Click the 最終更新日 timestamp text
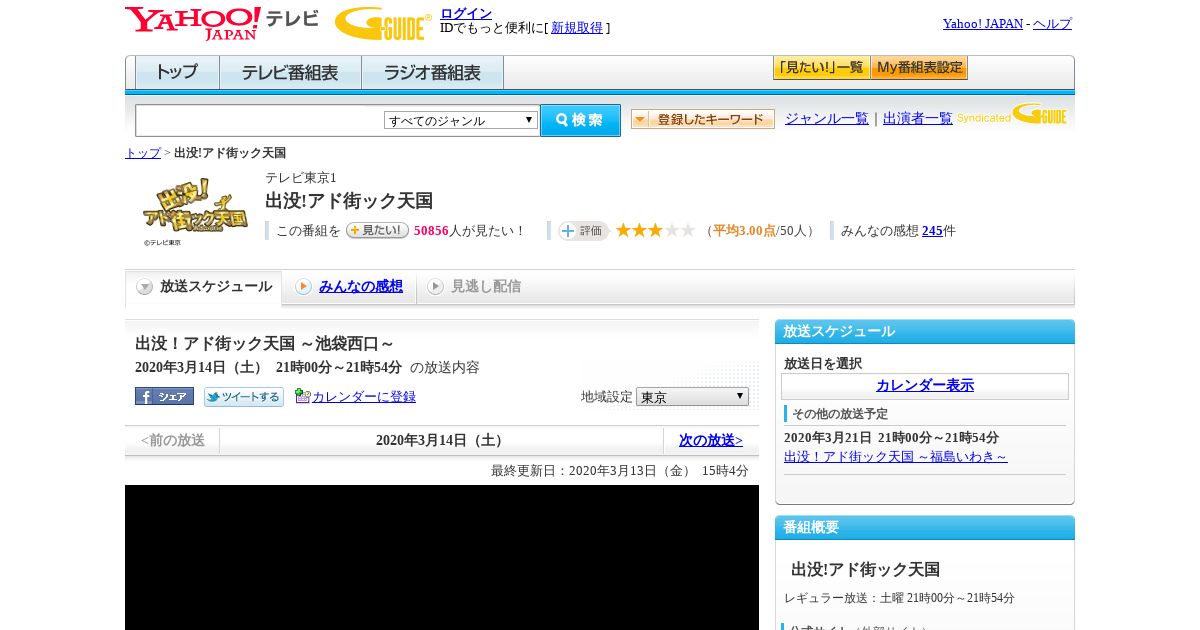 tap(619, 471)
